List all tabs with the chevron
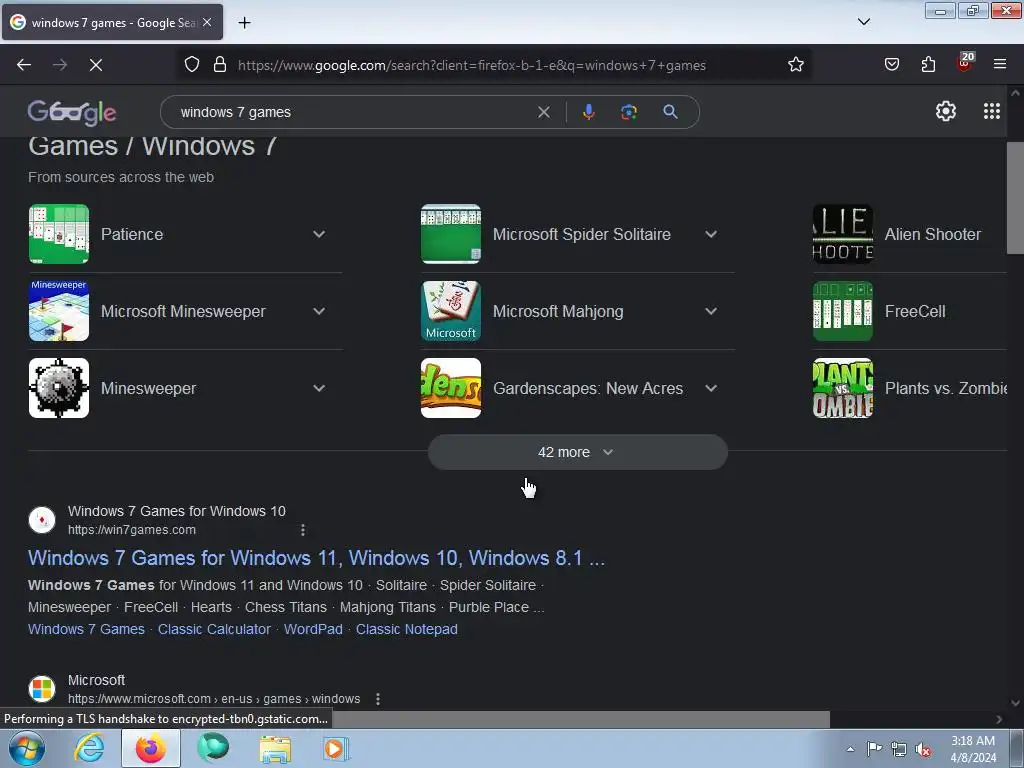The width and height of the screenshot is (1024, 768). point(863,22)
